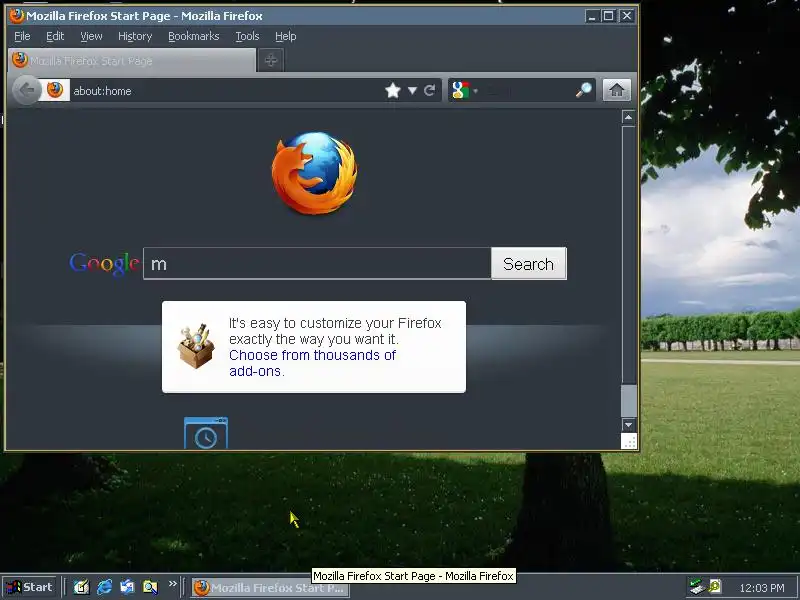Open the Edit menu
The image size is (800, 600).
[x=55, y=36]
